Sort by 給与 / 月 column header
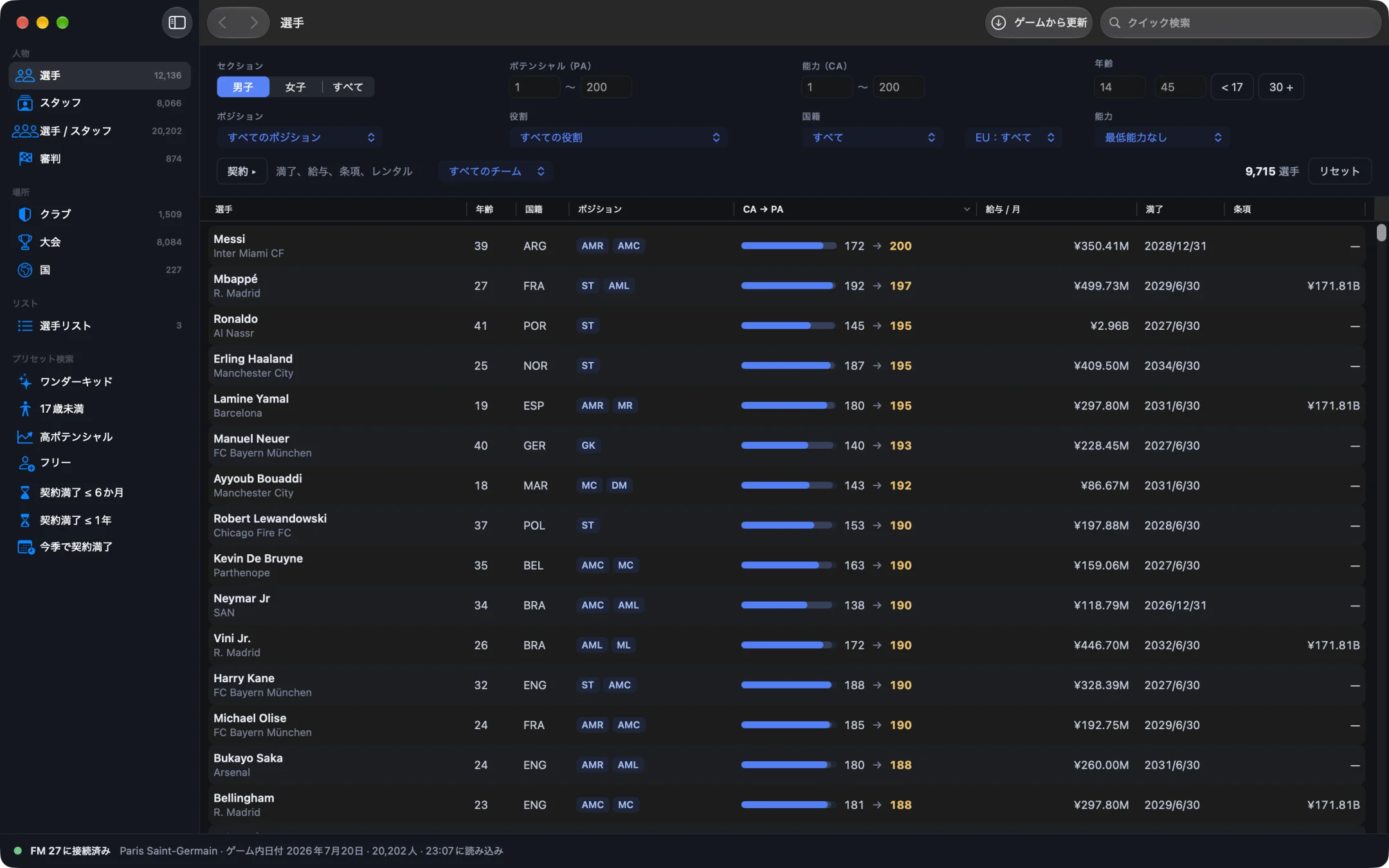The image size is (1389, 868). coord(1057,210)
